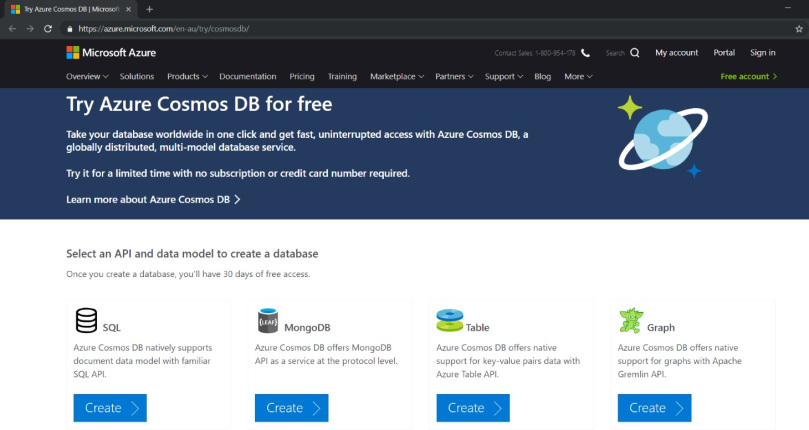Image resolution: width=809 pixels, height=430 pixels.
Task: Click the padlock site security icon
Action: [x=70, y=29]
